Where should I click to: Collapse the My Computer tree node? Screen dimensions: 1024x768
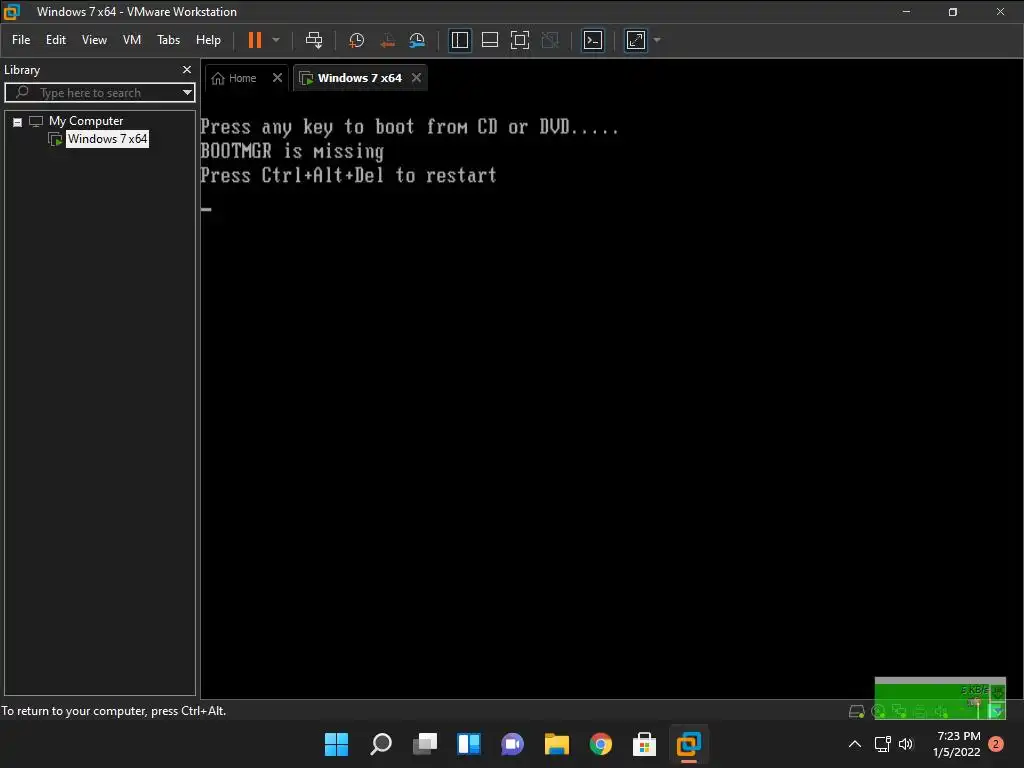tap(18, 121)
